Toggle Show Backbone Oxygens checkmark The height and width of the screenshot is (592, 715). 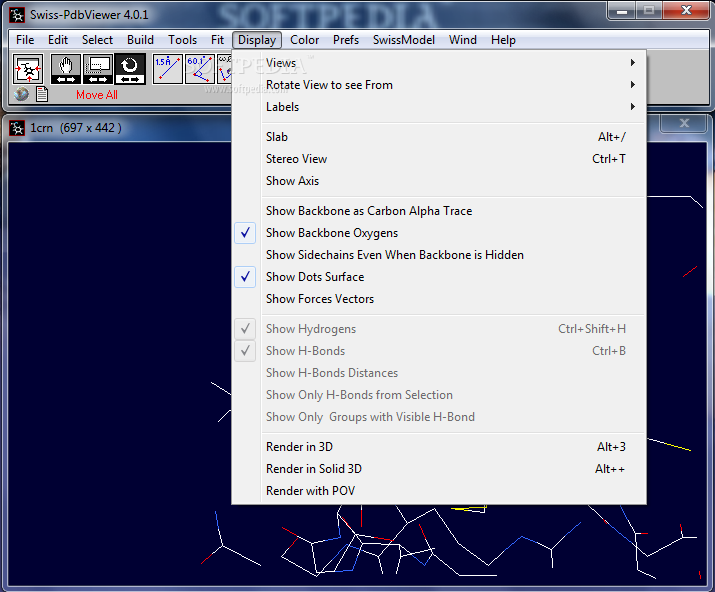(x=245, y=233)
